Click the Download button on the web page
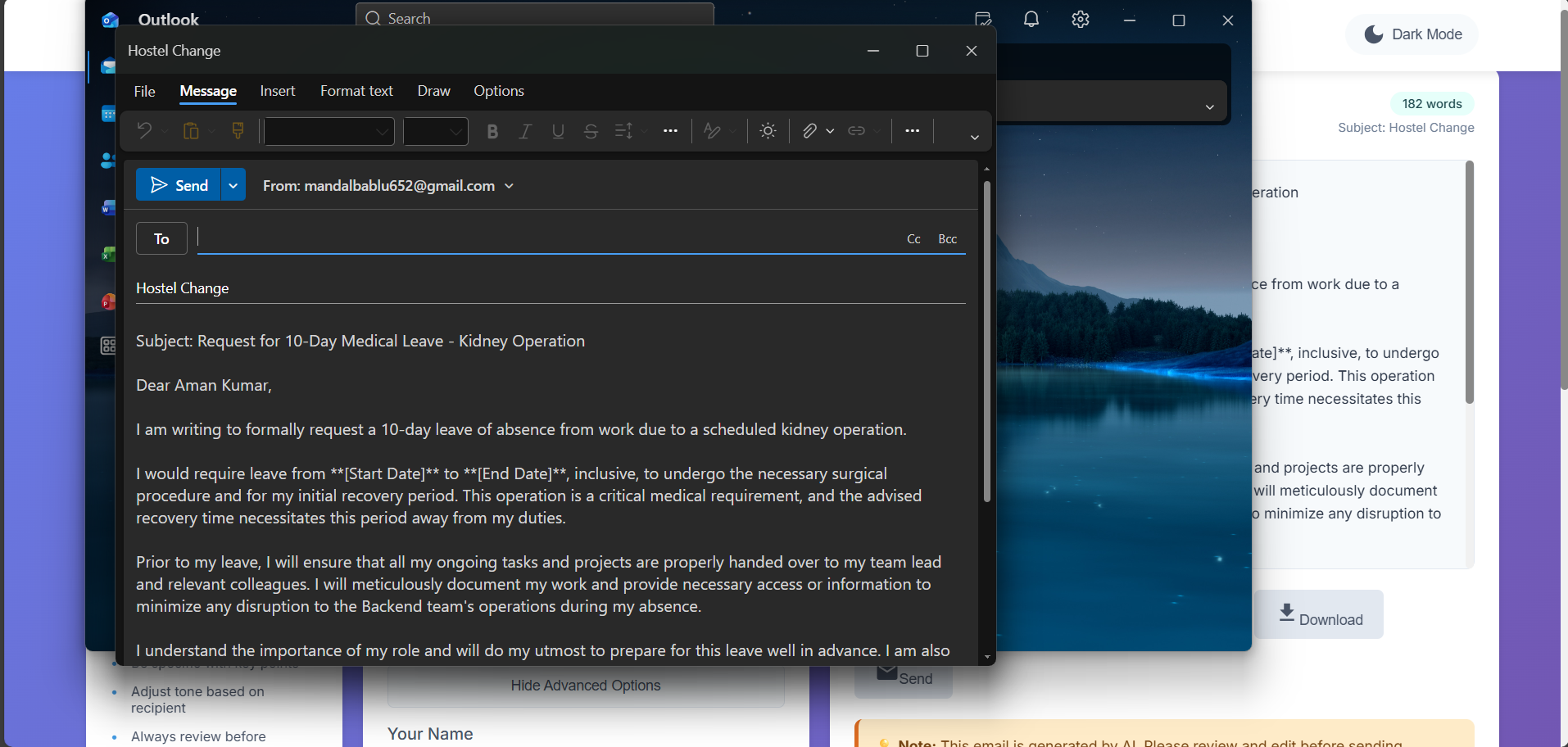This screenshot has height=747, width=1568. point(1319,614)
